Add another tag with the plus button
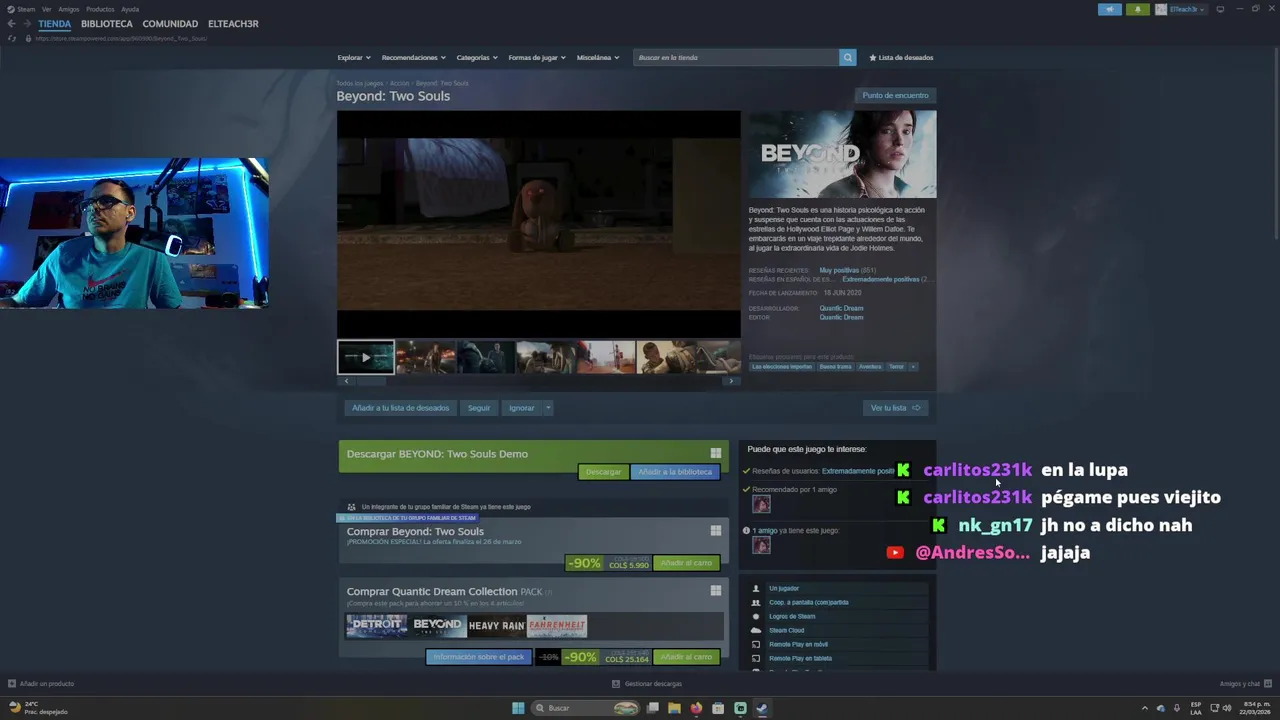 click(x=913, y=367)
